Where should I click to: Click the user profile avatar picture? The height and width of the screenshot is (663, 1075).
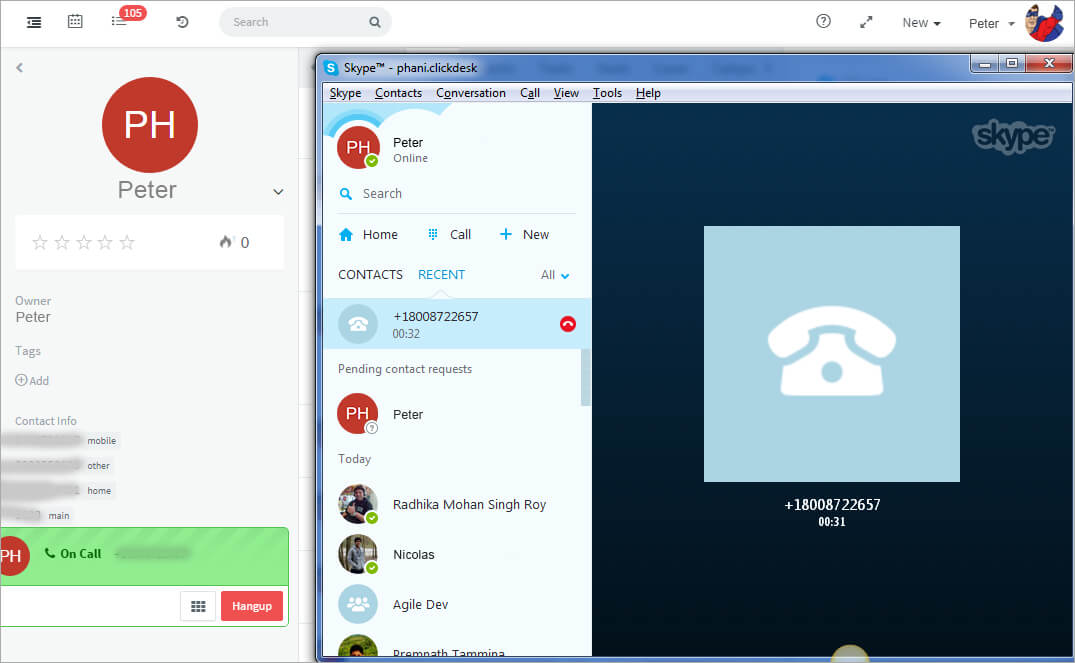click(x=1044, y=22)
